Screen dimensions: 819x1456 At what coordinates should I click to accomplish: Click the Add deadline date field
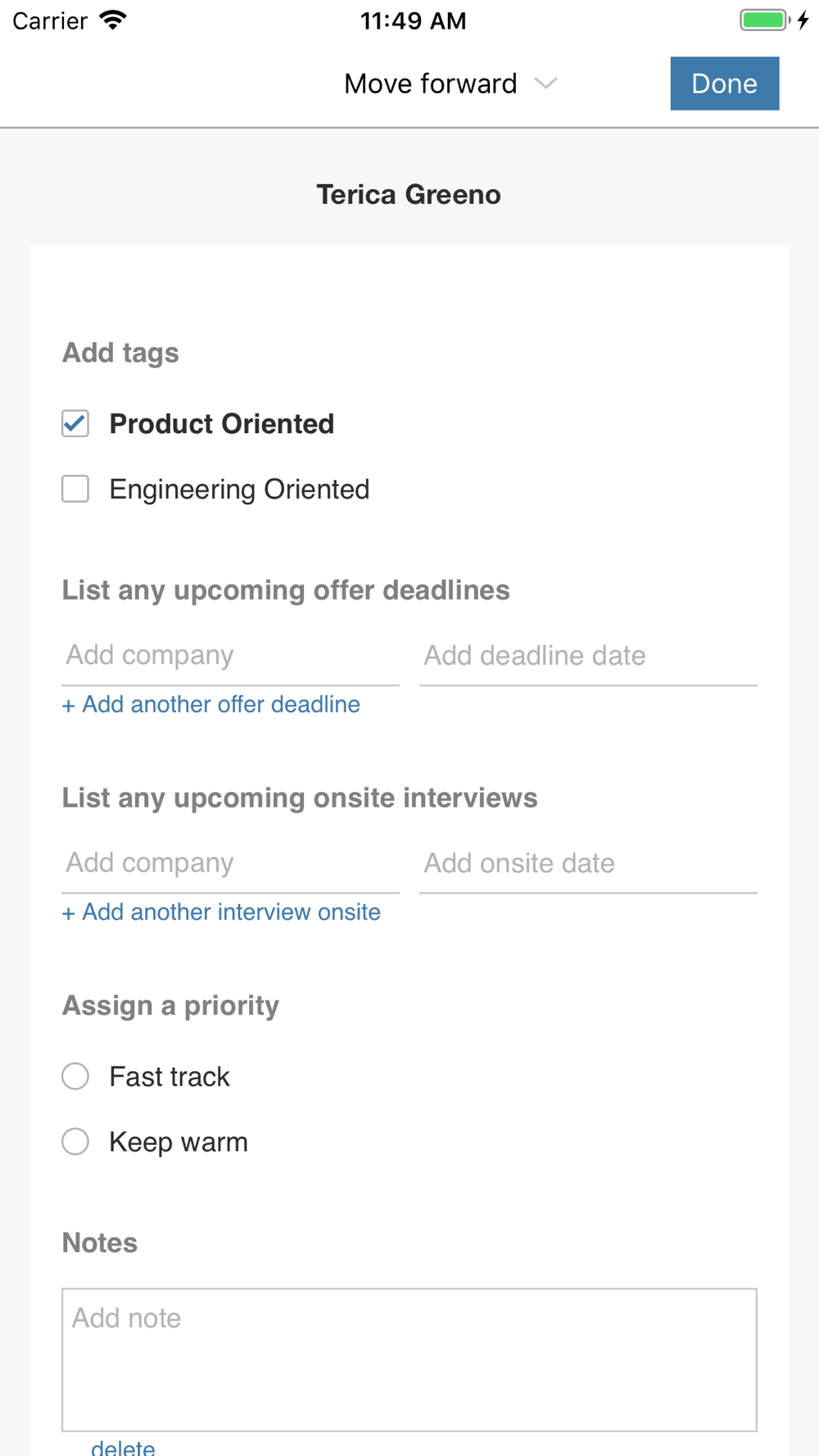pyautogui.click(x=588, y=656)
